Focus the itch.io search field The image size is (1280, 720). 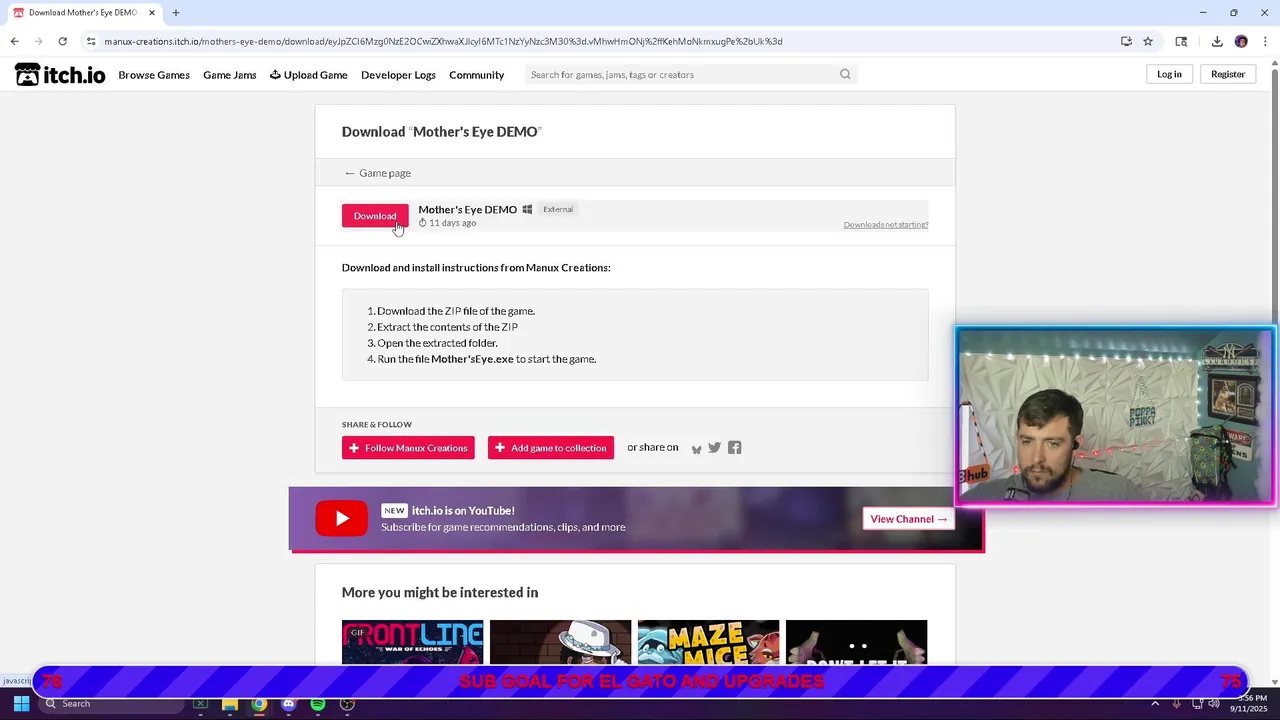coord(682,75)
